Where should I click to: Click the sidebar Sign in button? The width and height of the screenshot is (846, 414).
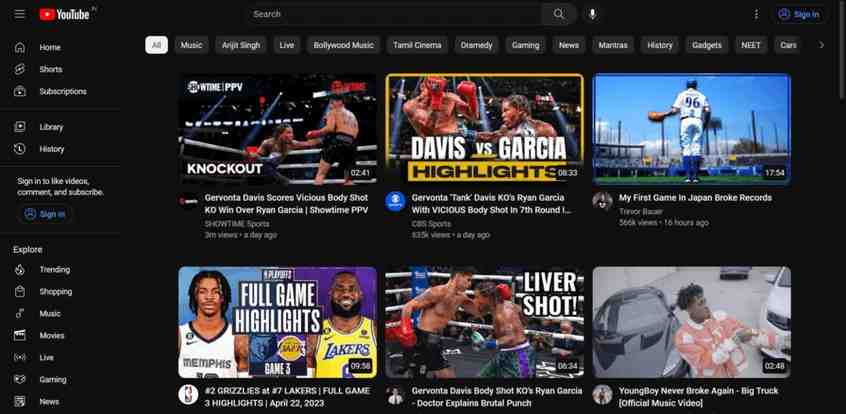[x=45, y=214]
